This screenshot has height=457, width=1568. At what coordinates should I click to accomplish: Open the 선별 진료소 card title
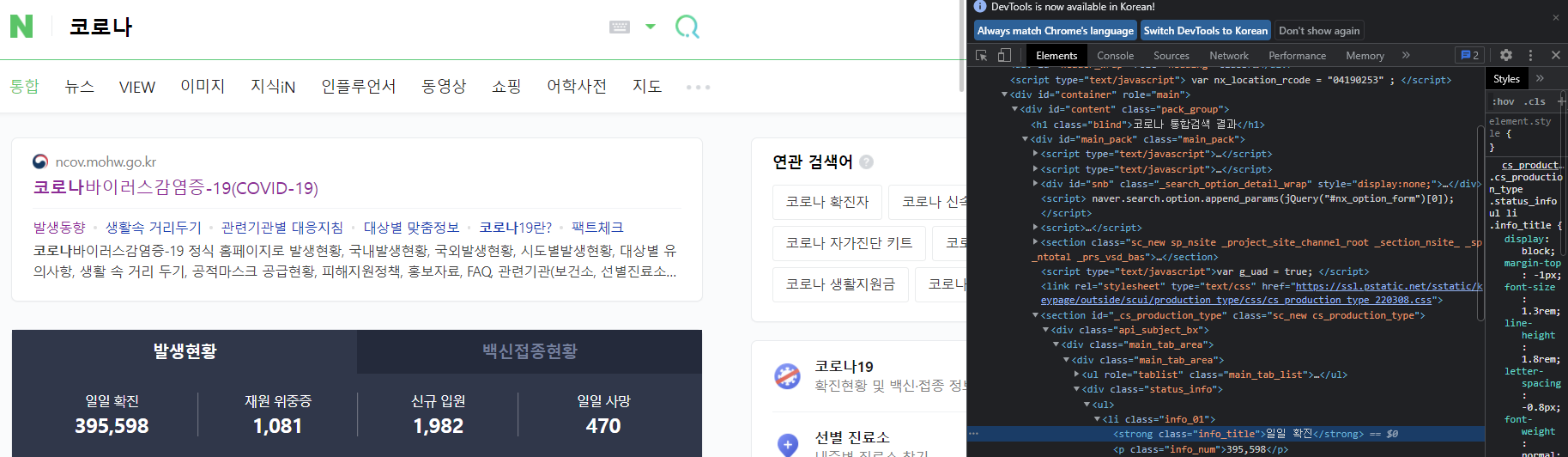coord(852,437)
